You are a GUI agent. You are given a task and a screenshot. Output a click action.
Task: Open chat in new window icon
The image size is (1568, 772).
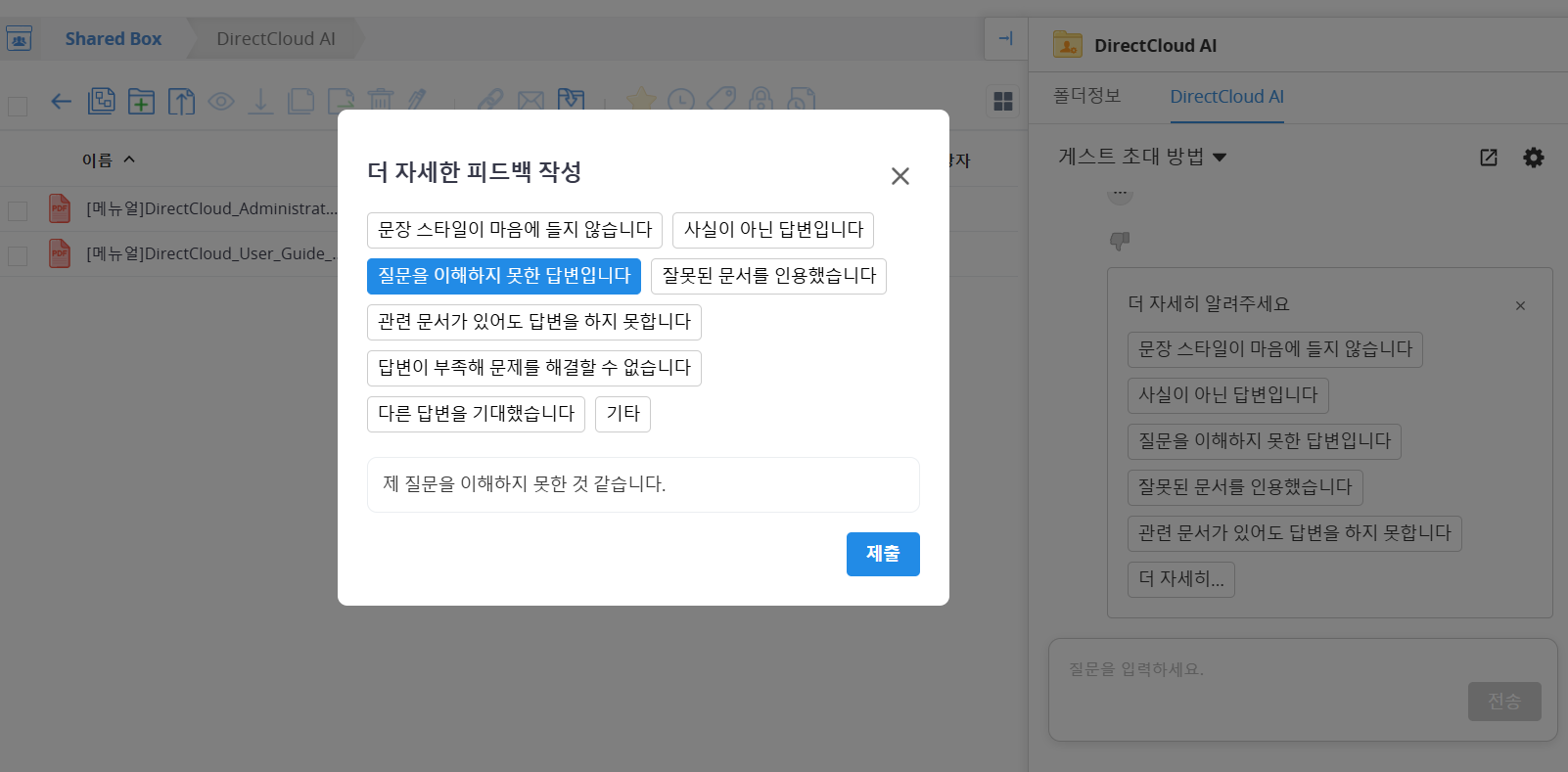(x=1488, y=158)
